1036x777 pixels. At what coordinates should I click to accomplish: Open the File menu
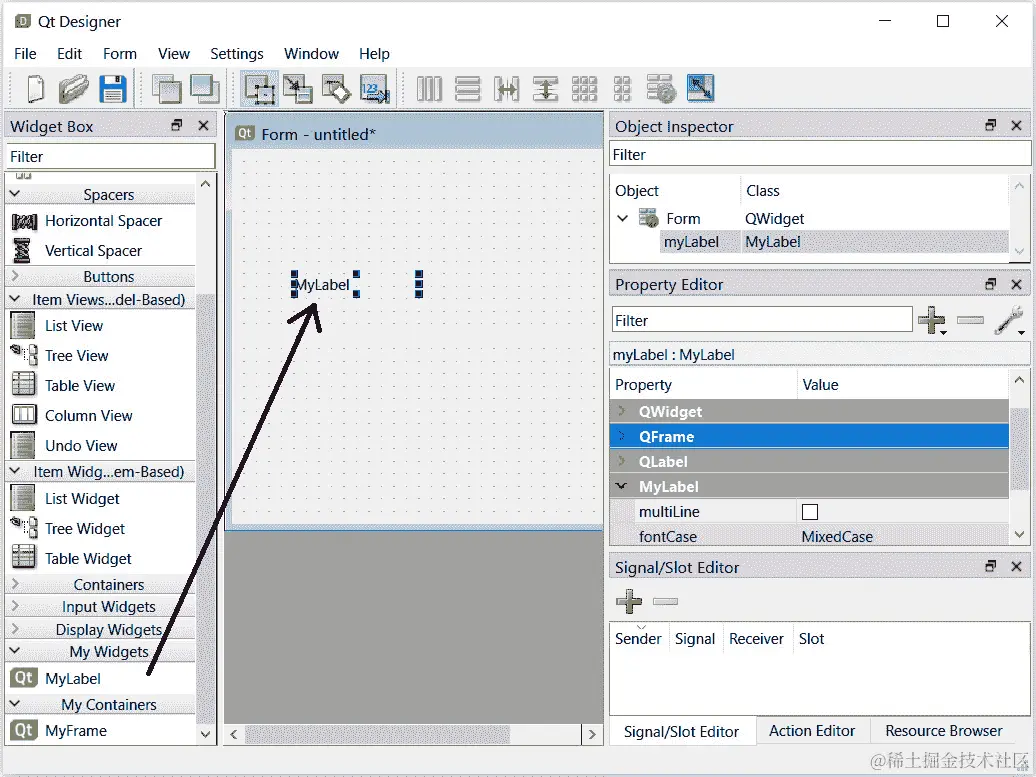pyautogui.click(x=25, y=54)
